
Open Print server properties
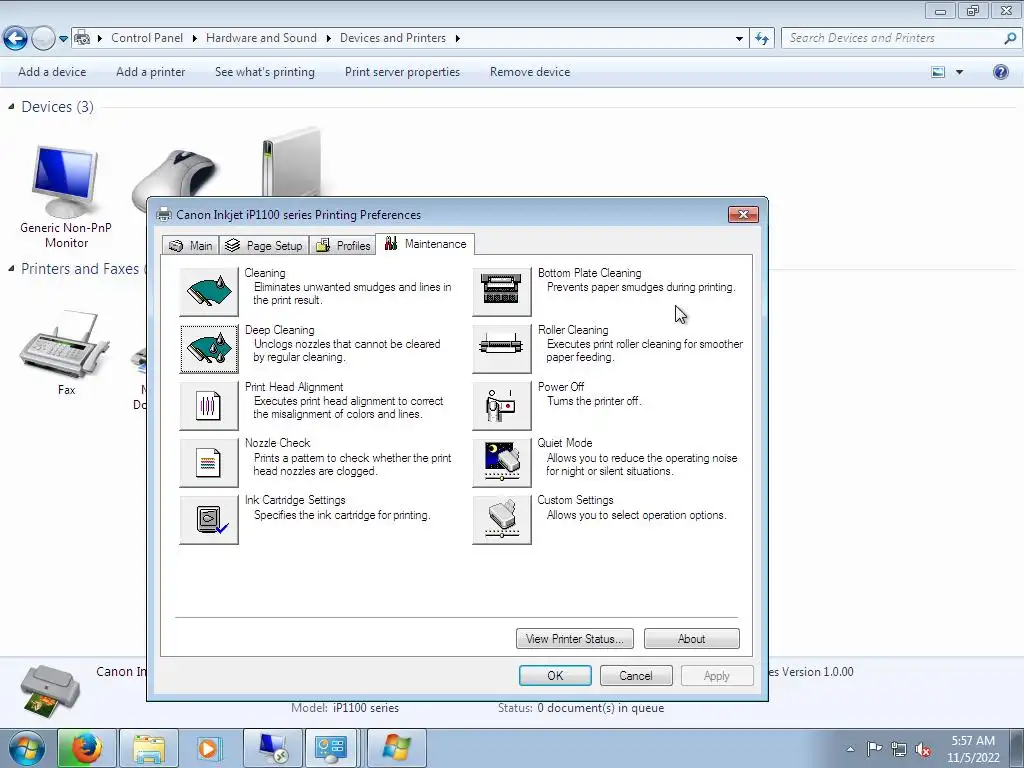point(402,72)
